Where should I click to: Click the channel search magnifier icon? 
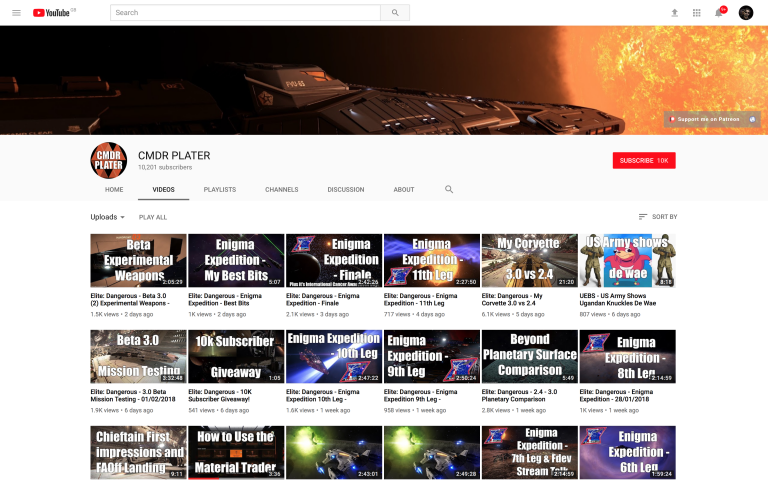449,189
